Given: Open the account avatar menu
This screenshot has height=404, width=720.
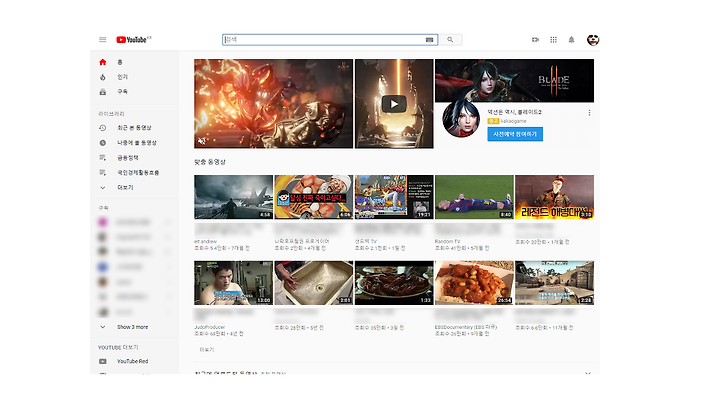Looking at the screenshot, I should (x=593, y=40).
